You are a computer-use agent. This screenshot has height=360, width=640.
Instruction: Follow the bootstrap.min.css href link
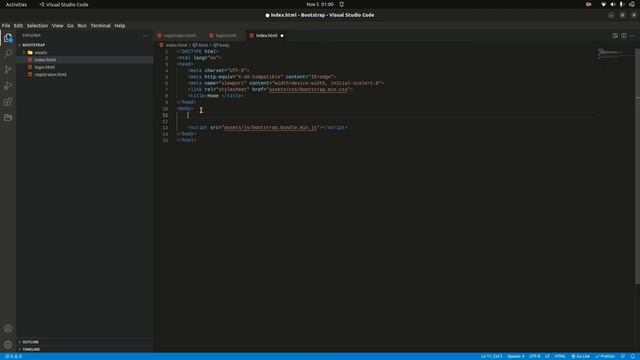pyautogui.click(x=308, y=89)
